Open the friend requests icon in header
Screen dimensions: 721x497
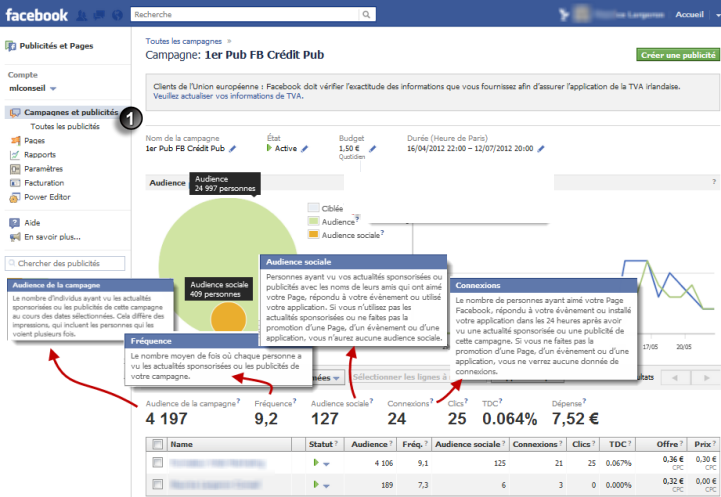(81, 15)
